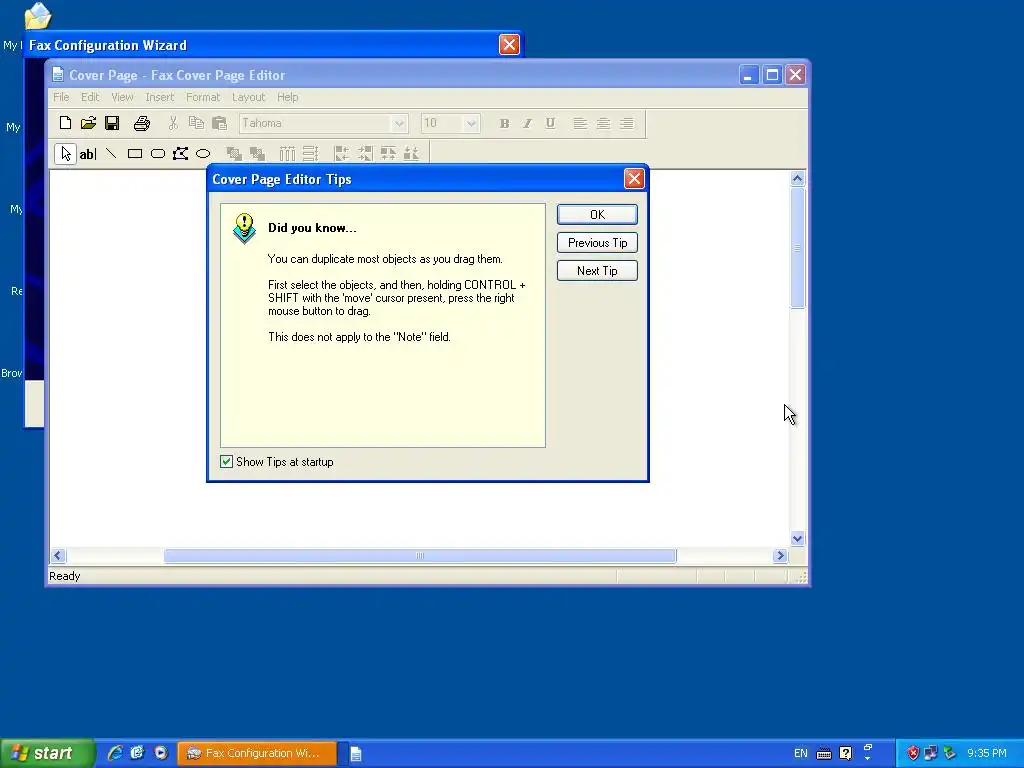Click the language bar help question mark icon
The height and width of the screenshot is (768, 1024).
(x=846, y=754)
